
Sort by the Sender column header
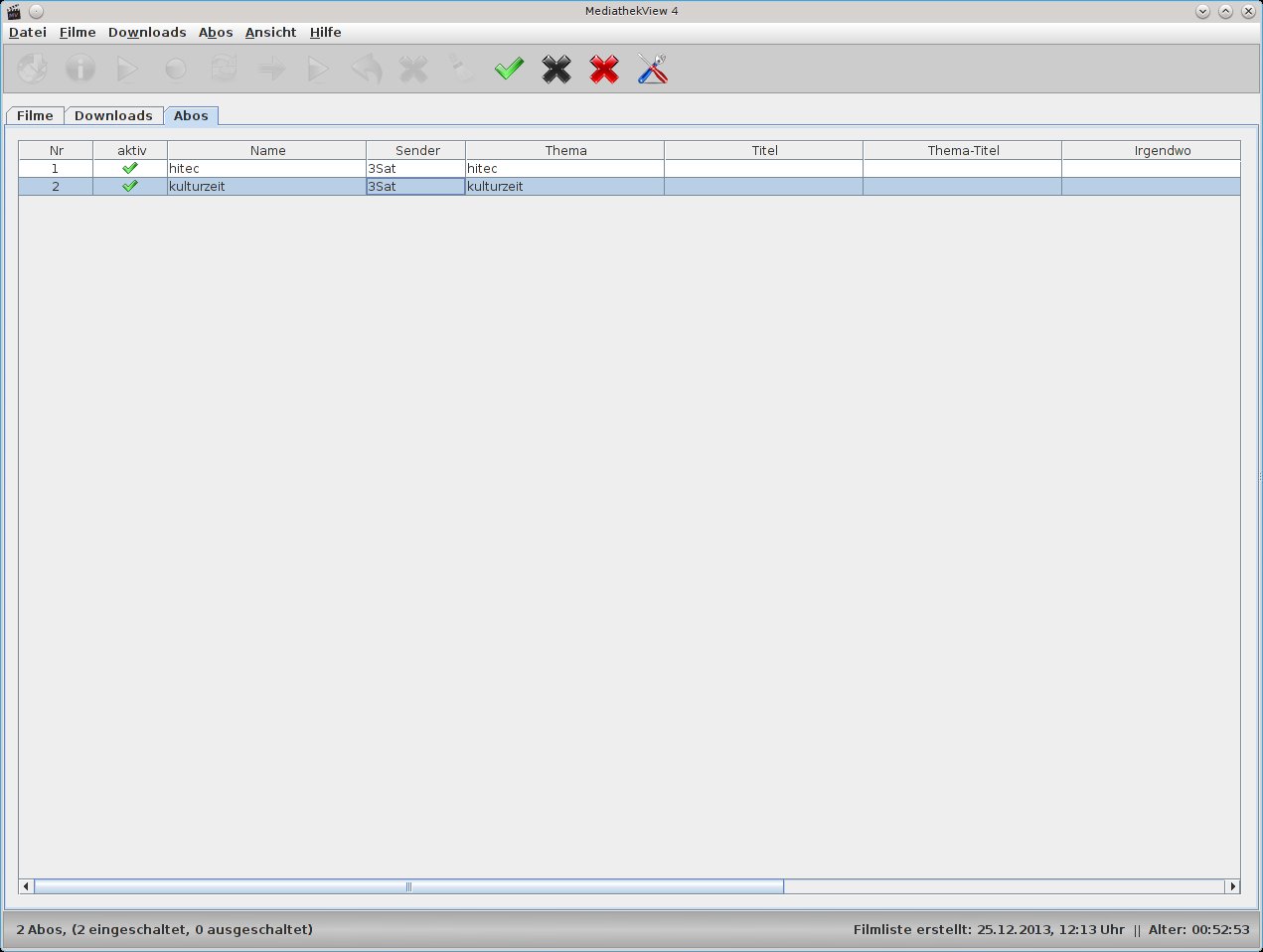416,150
